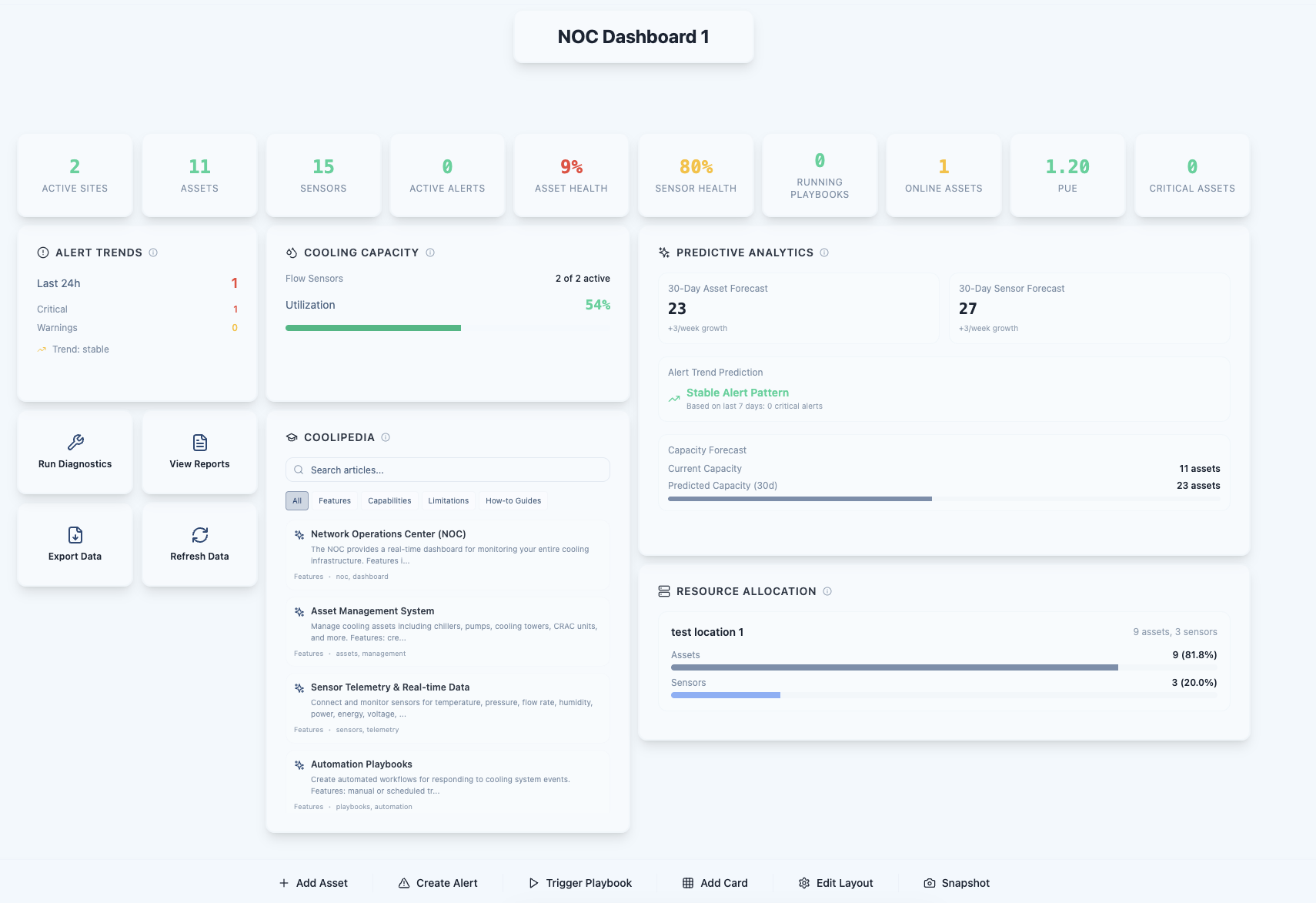Click the Predictive Analytics info icon

tap(824, 253)
